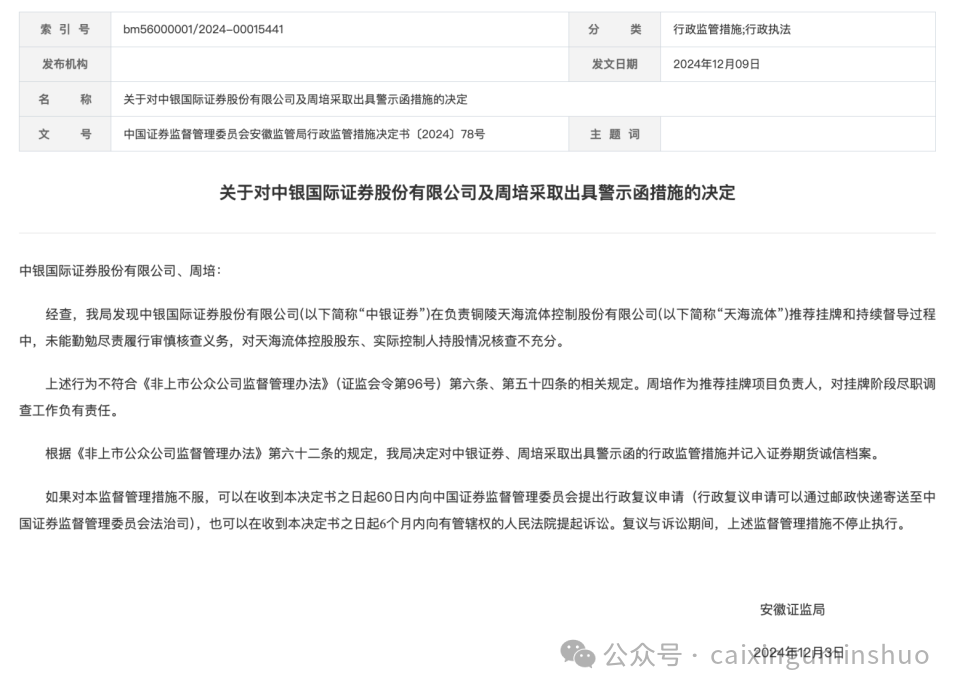Click the 分类 label cell
Screen dimensions: 960x693
(x=615, y=29)
